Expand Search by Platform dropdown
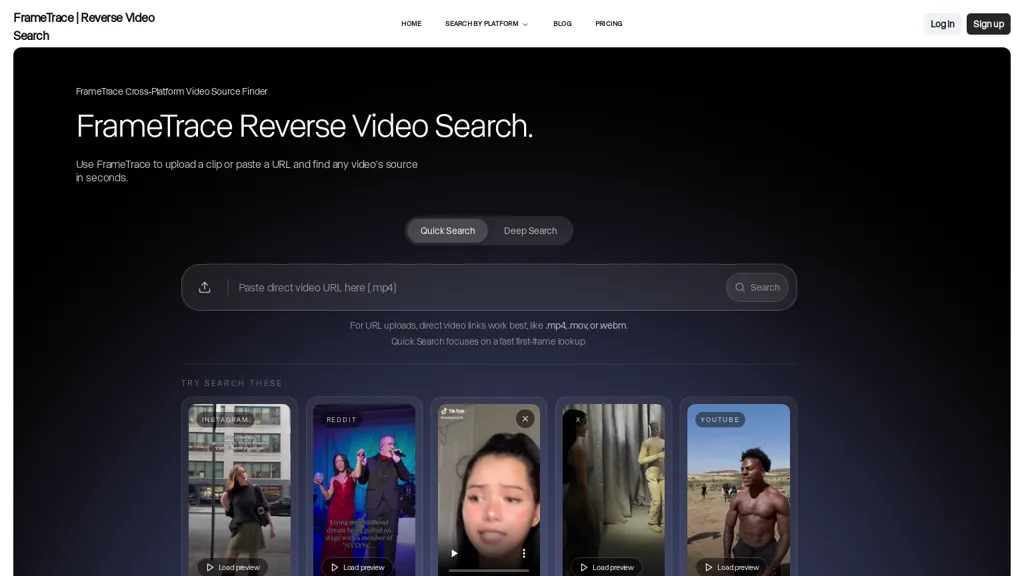Screen dimensions: 1024x576 click(487, 24)
